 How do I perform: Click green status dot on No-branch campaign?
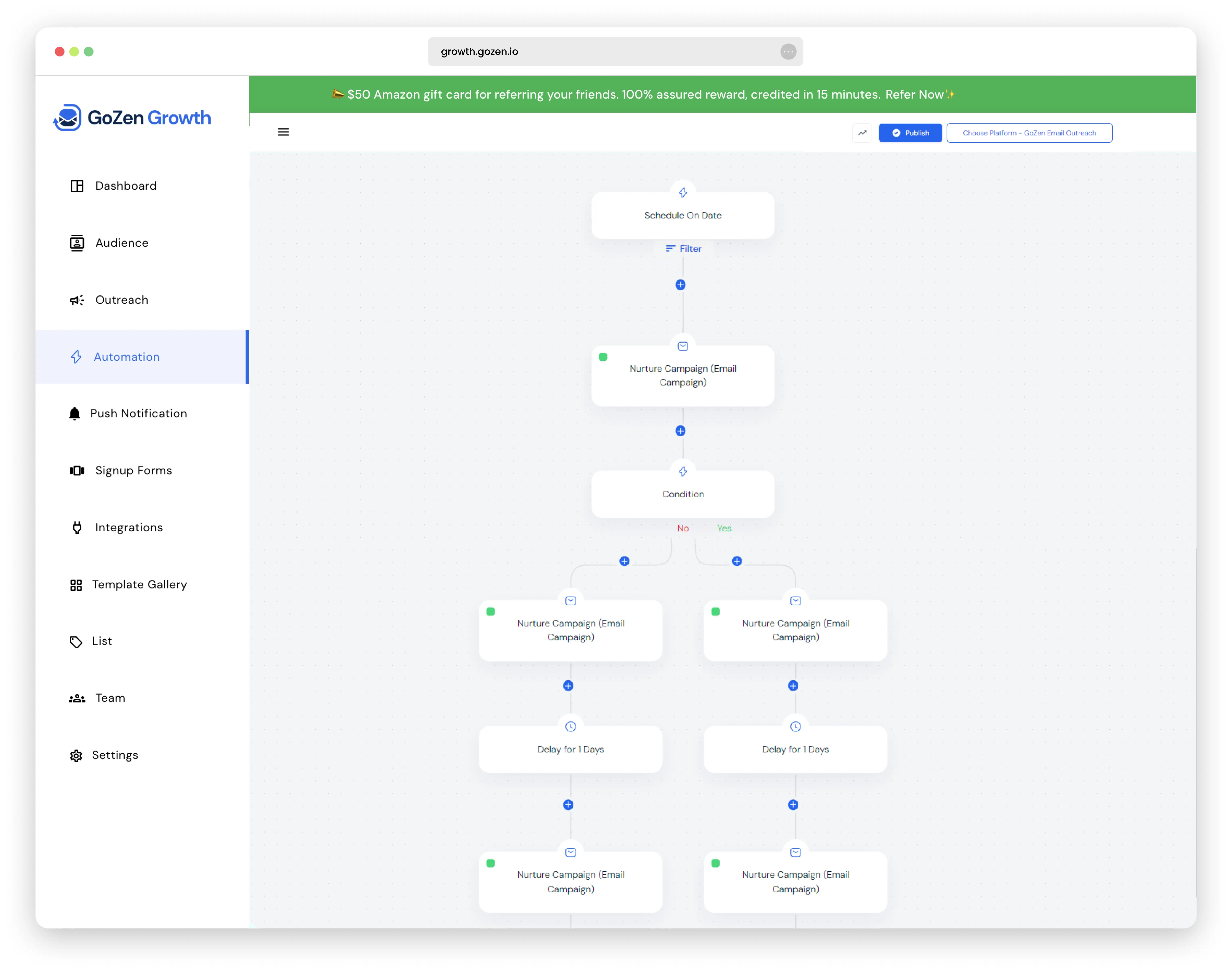pos(490,612)
